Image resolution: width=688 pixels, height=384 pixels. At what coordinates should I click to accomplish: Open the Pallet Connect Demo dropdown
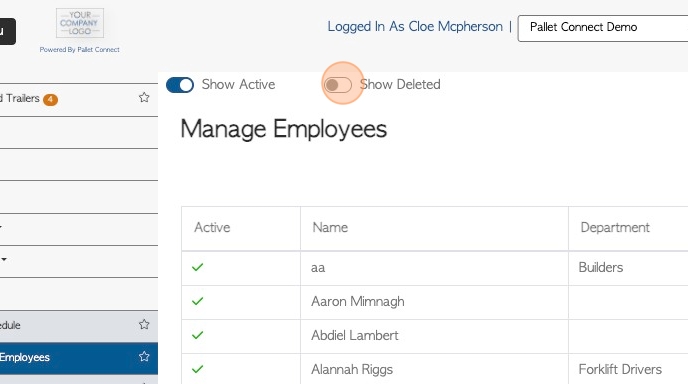[x=603, y=28]
